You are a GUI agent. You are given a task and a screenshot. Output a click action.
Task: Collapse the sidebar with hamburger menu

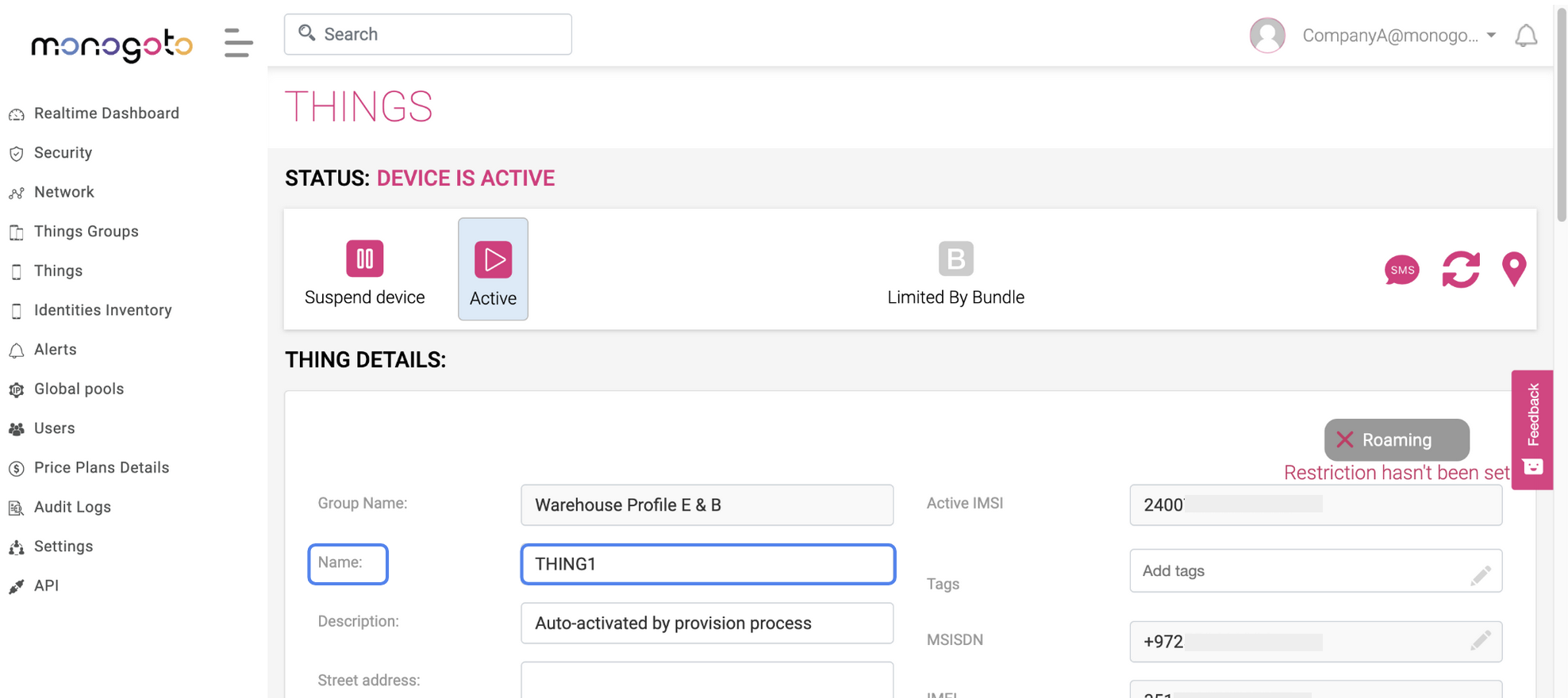click(238, 43)
